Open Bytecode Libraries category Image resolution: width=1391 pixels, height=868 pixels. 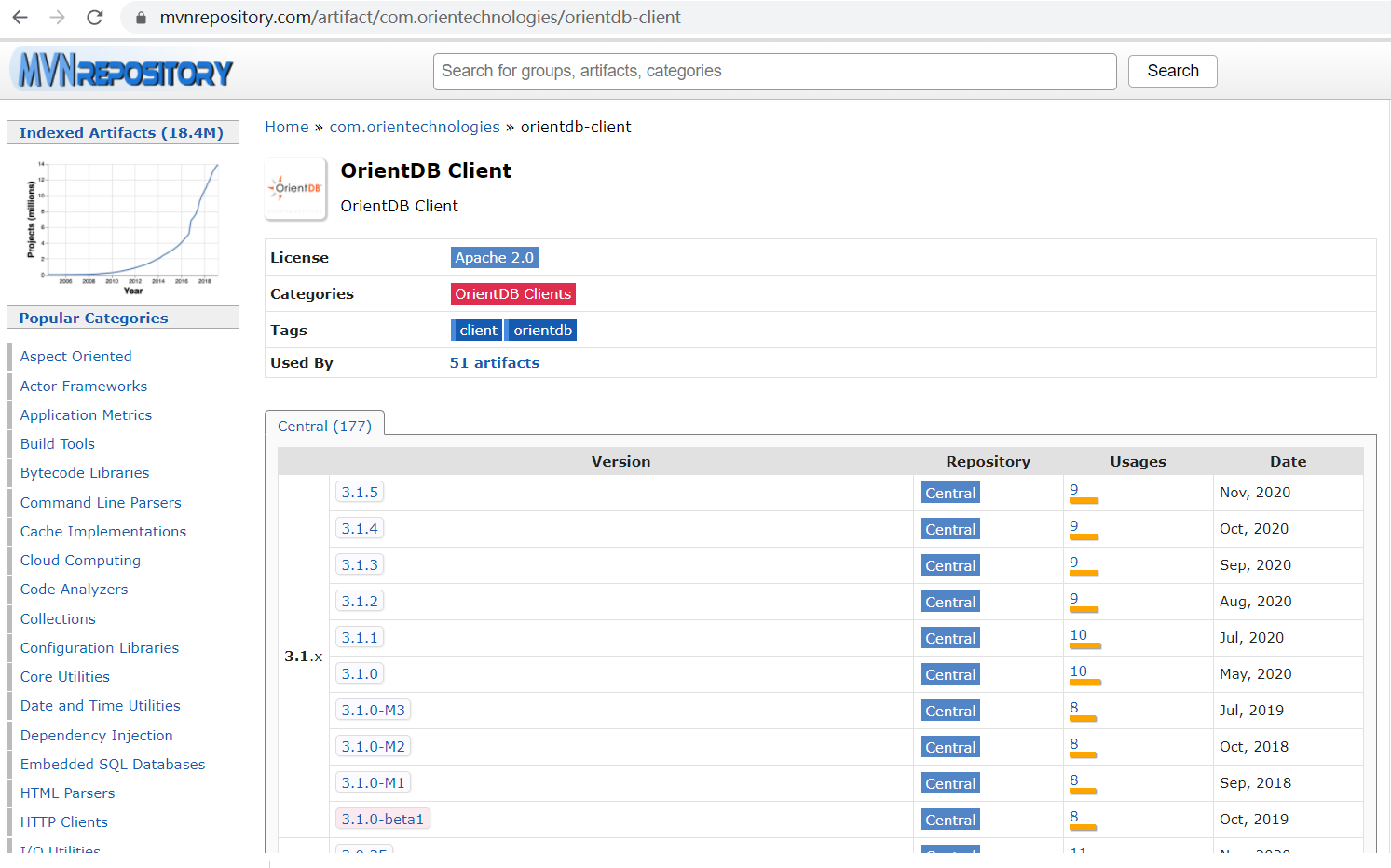(x=85, y=472)
